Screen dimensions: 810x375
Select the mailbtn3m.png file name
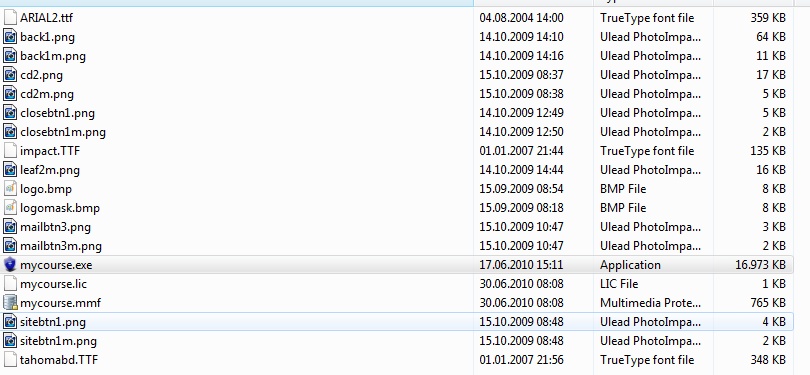point(61,246)
